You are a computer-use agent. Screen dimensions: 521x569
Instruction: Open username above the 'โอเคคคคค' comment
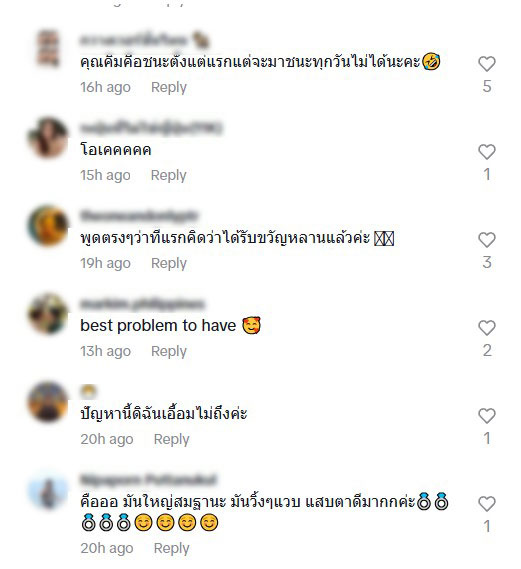[151, 128]
